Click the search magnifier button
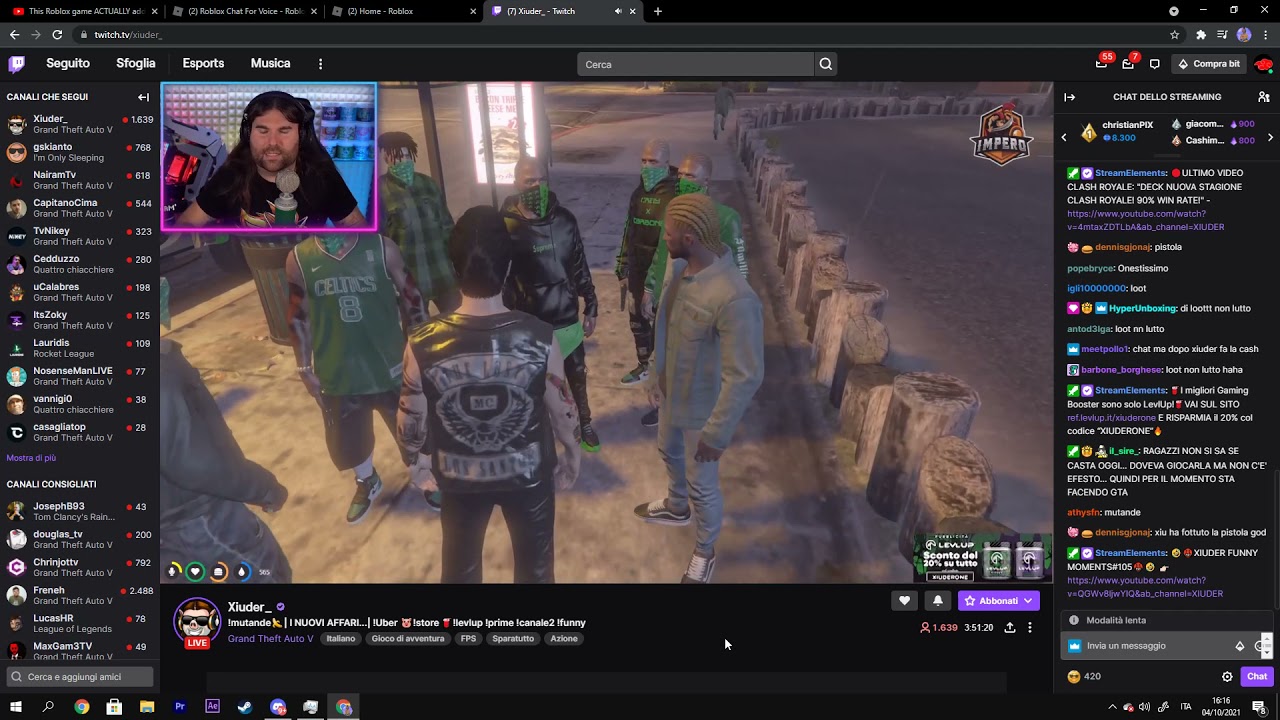 [x=825, y=64]
